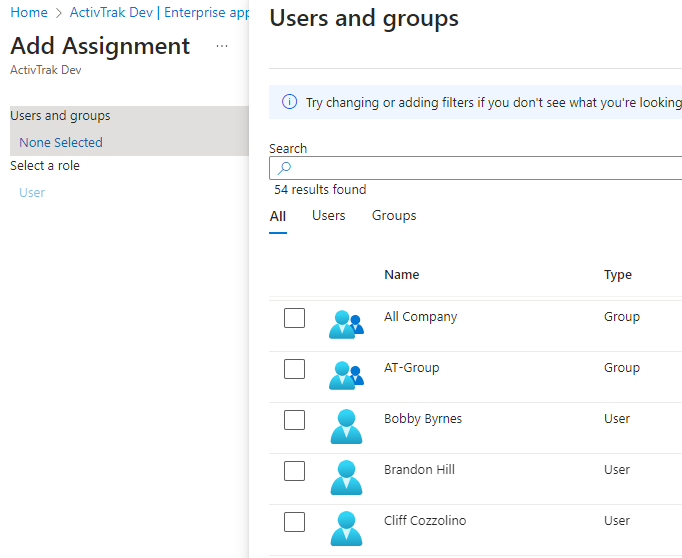
Task: Tick the Brandon Hill checkbox
Action: (294, 471)
